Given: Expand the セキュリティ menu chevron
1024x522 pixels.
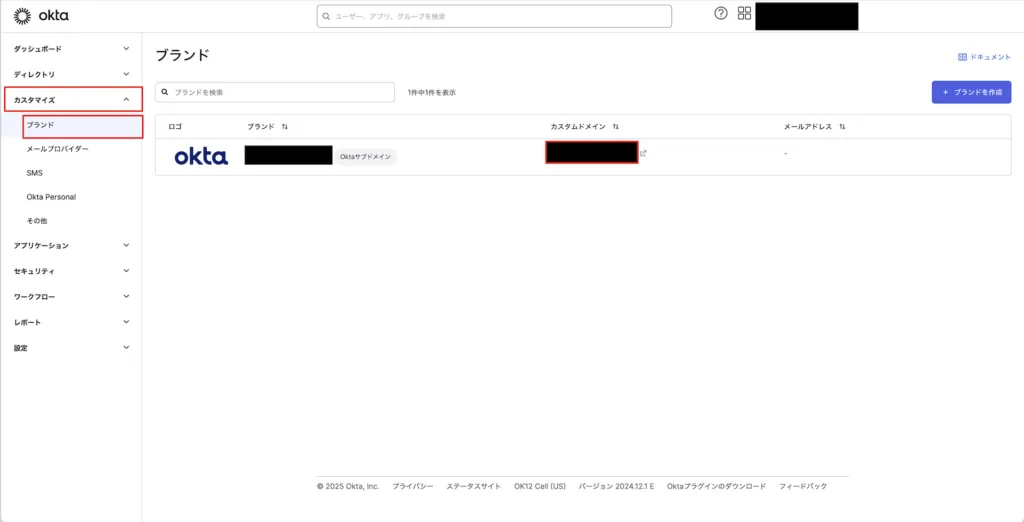Looking at the screenshot, I should 127,270.
